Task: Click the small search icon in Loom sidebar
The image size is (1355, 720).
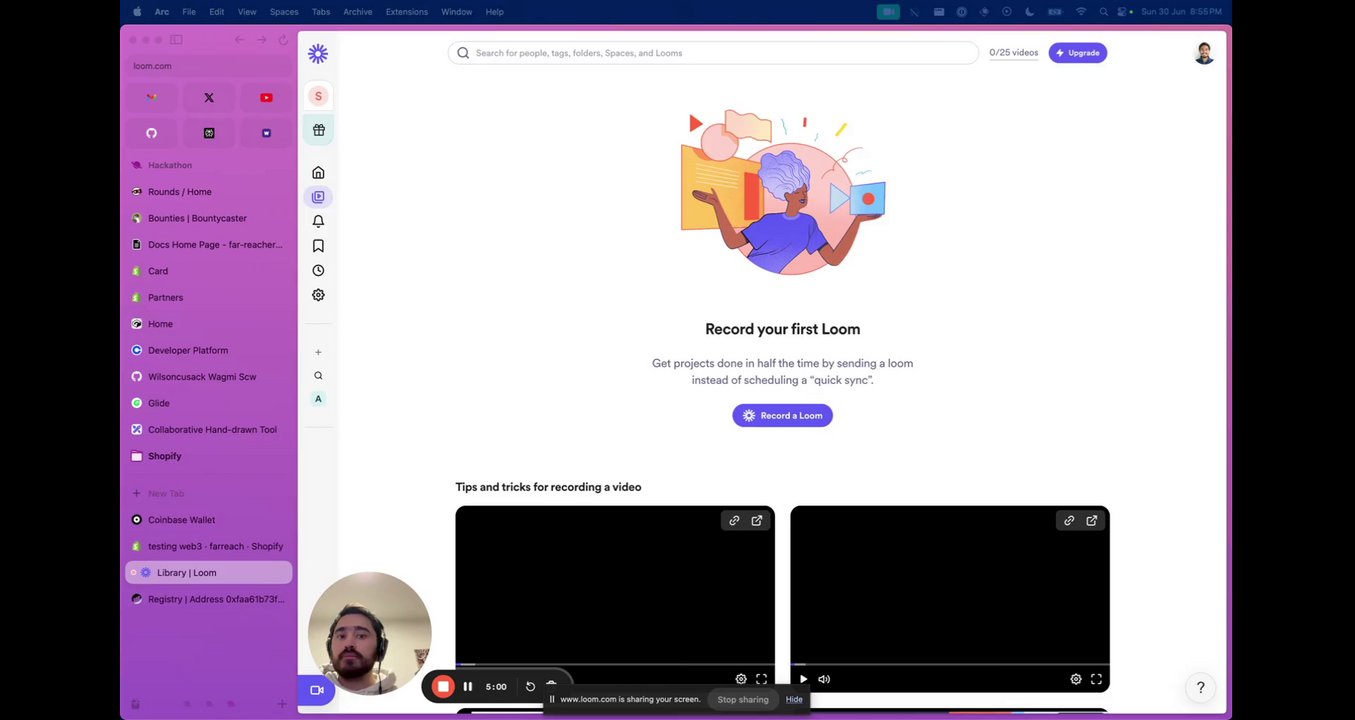Action: click(x=318, y=376)
